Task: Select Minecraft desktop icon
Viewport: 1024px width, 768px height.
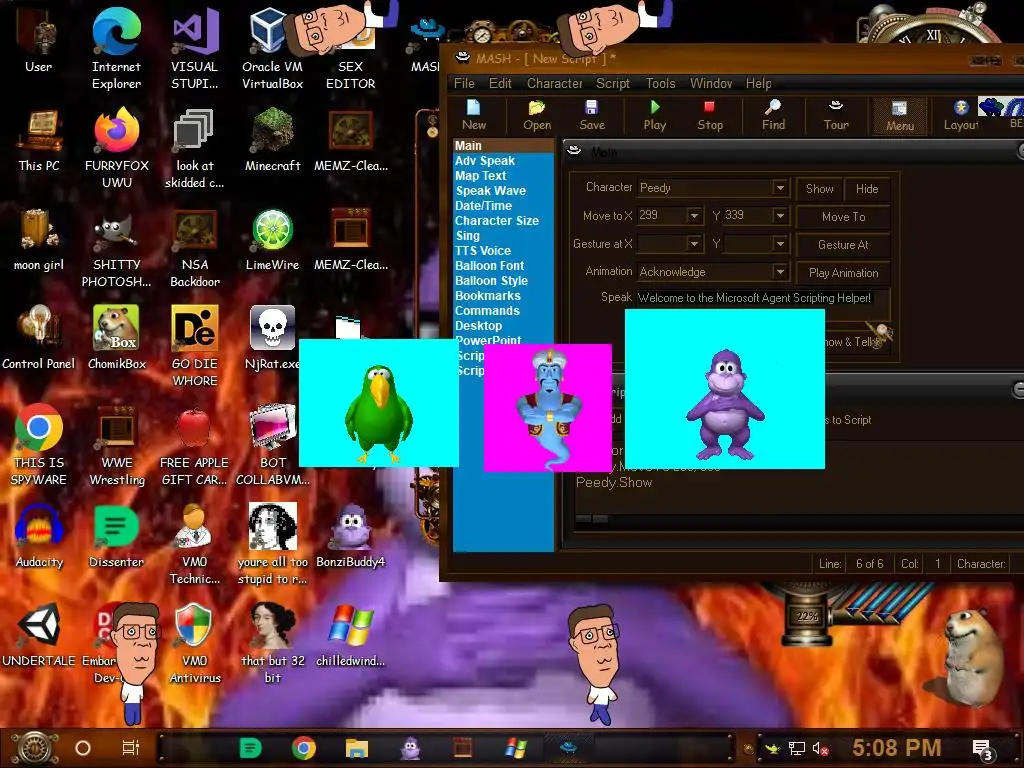Action: [x=272, y=140]
